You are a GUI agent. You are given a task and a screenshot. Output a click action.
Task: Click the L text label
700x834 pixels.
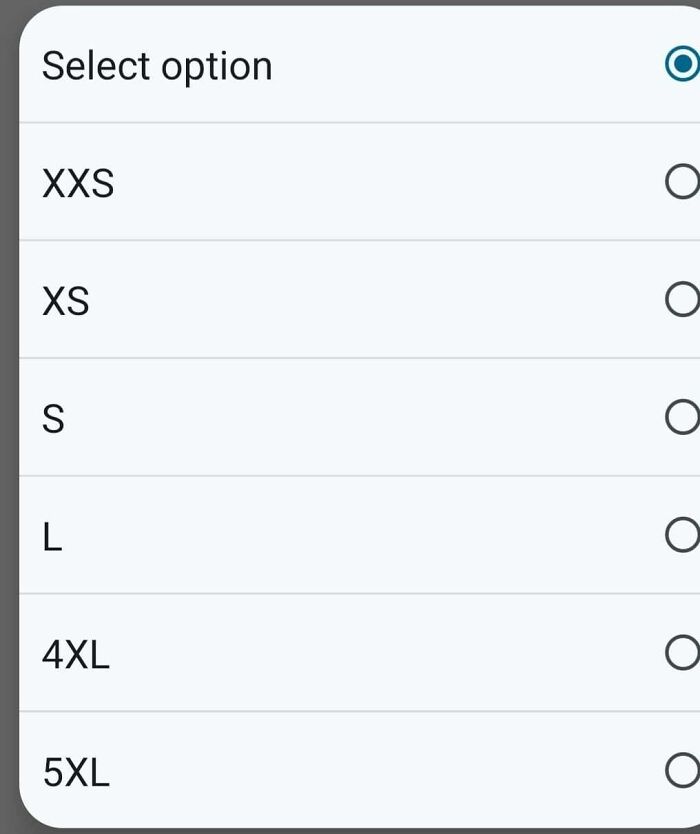coord(51,538)
